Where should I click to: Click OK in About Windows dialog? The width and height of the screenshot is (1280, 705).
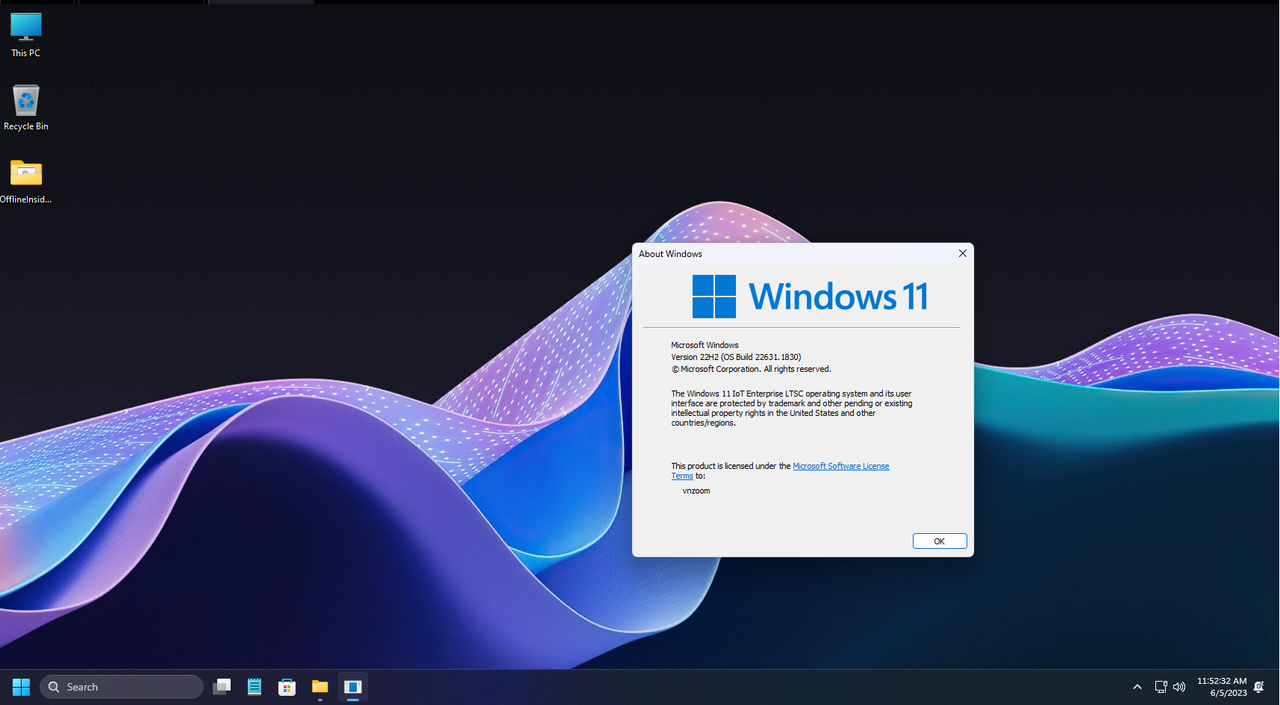[939, 541]
